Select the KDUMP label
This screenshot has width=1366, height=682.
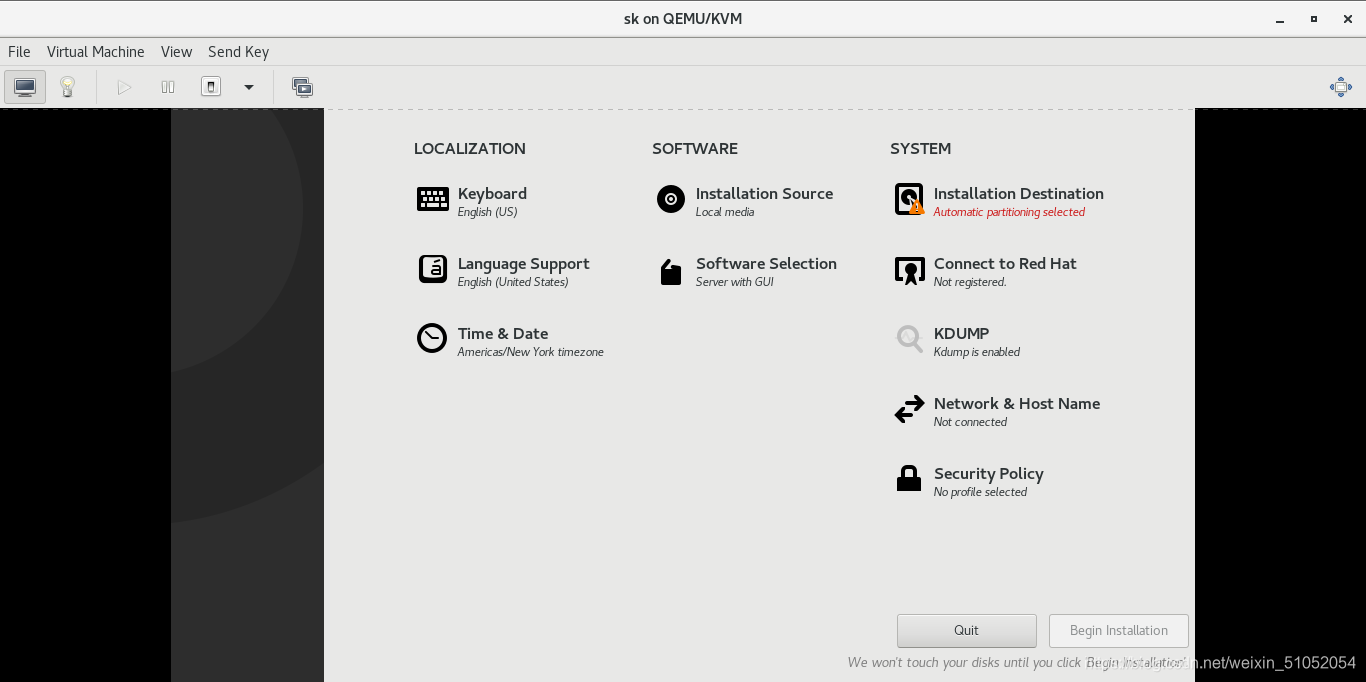point(962,334)
